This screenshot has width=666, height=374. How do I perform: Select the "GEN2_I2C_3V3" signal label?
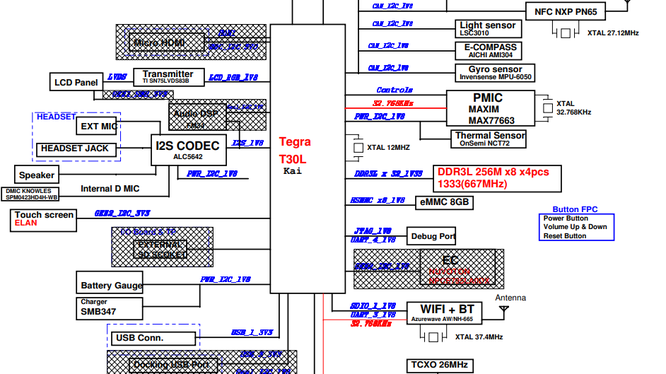(122, 213)
